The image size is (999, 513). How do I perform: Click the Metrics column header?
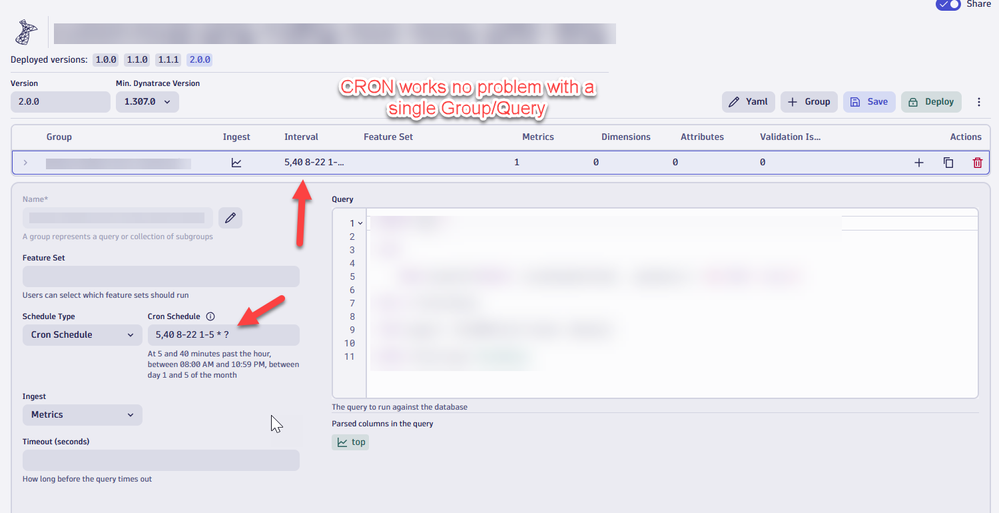pyautogui.click(x=538, y=137)
